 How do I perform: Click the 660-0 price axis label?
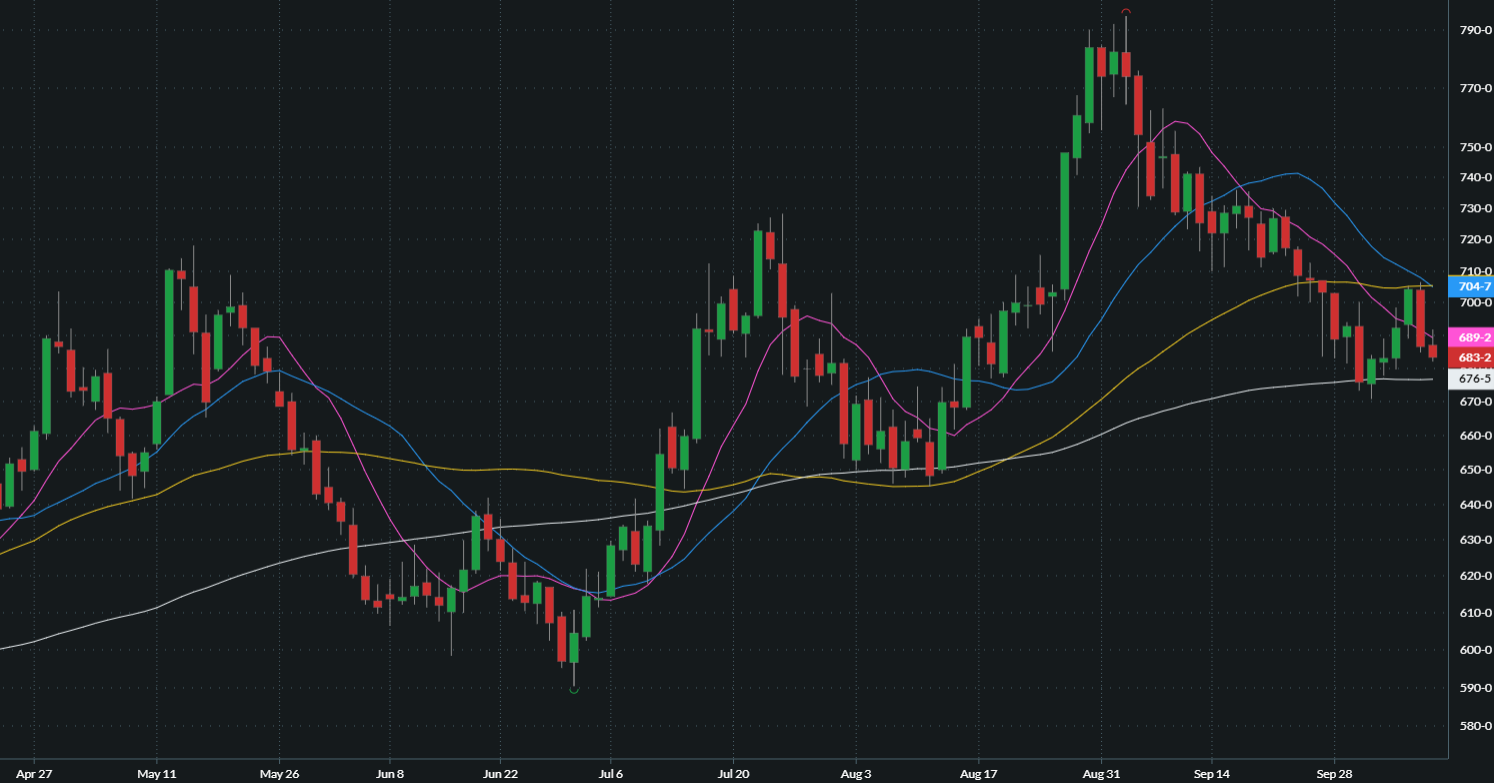tap(1475, 436)
